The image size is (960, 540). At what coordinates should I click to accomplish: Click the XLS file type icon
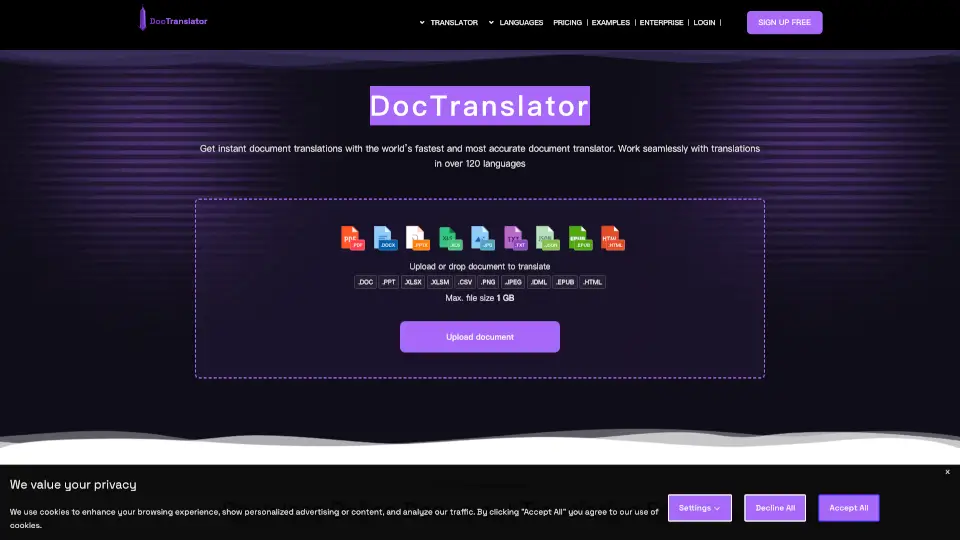(x=451, y=238)
